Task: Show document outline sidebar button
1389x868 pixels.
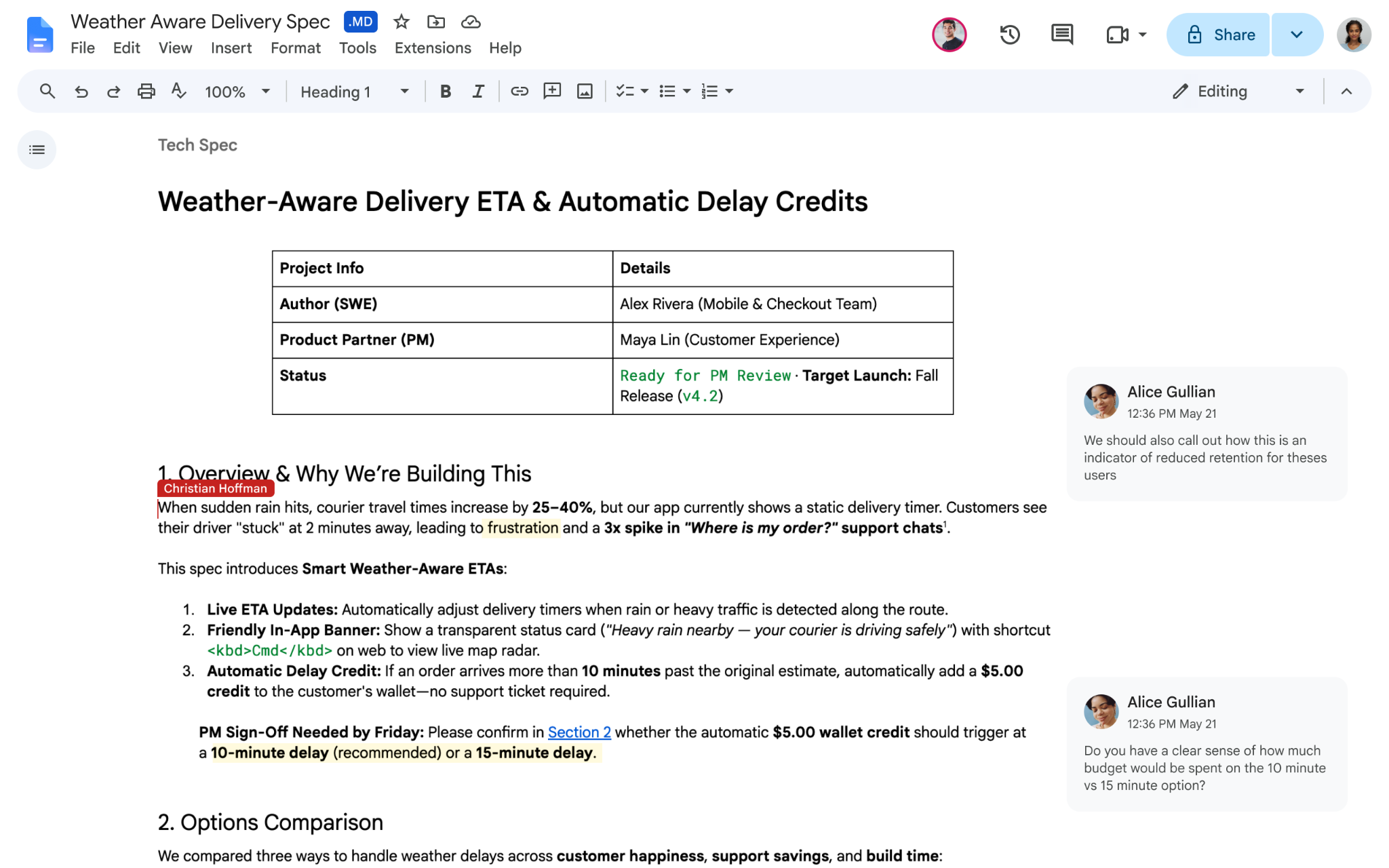Action: click(x=37, y=149)
